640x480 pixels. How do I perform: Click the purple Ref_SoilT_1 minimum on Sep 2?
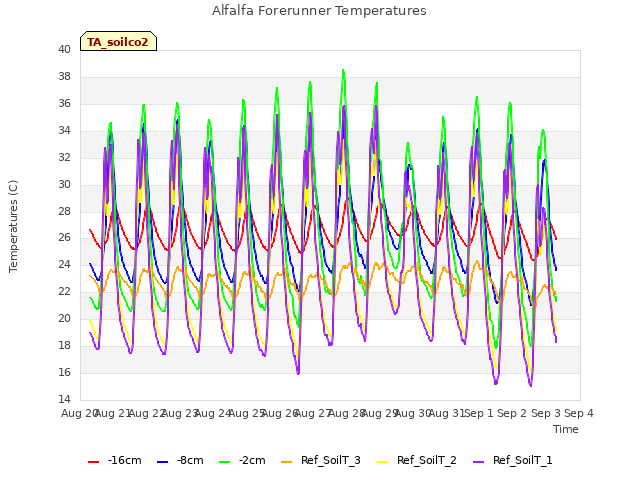coord(531,385)
